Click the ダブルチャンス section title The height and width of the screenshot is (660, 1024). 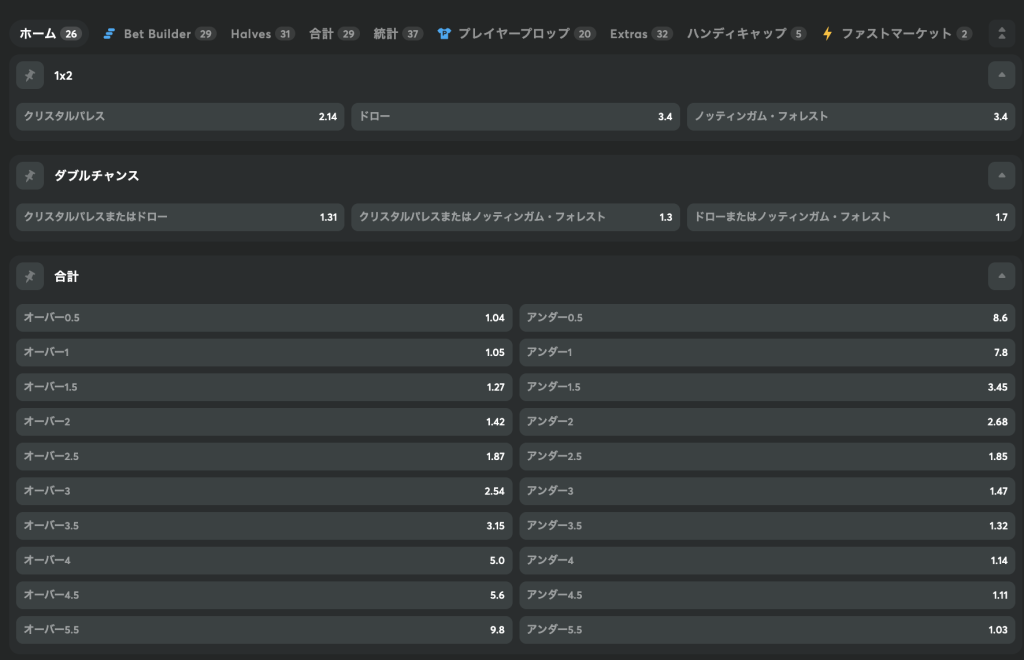[97, 176]
